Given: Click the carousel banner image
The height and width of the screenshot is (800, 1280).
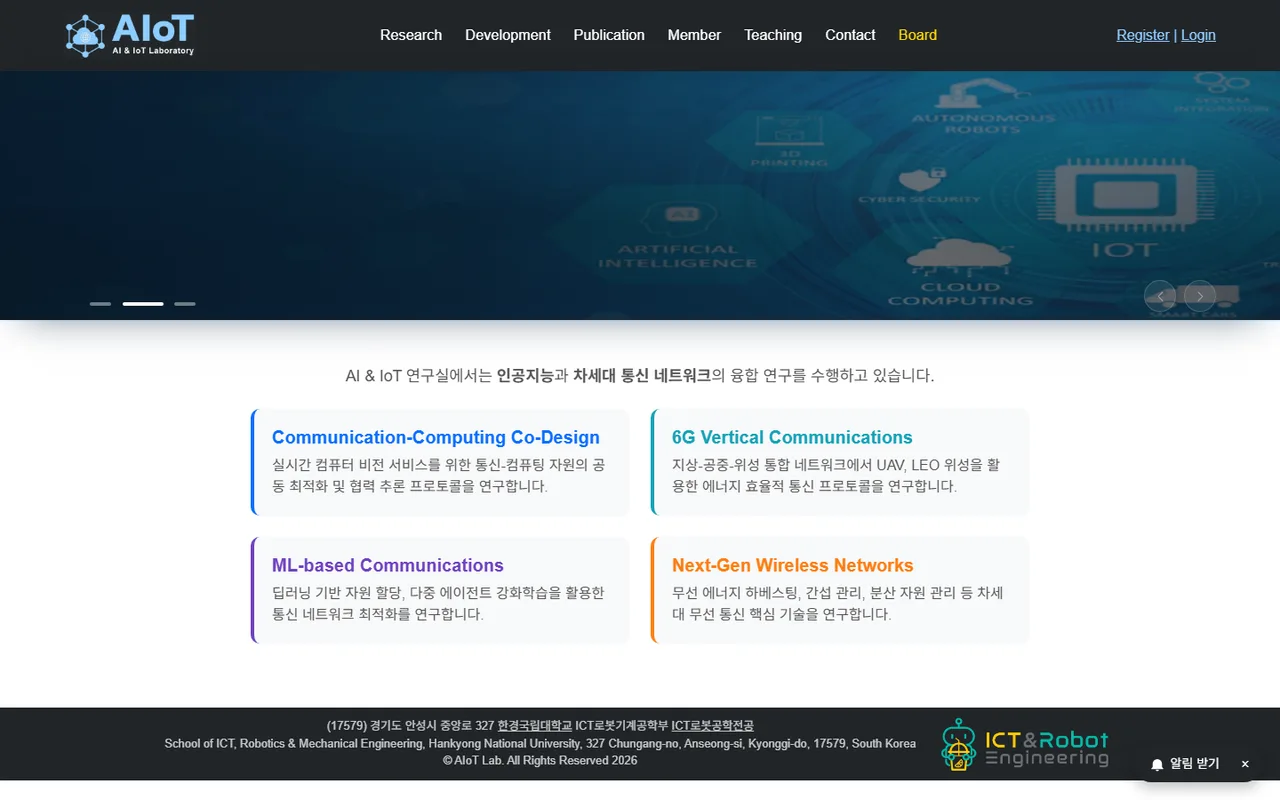Looking at the screenshot, I should tap(640, 196).
